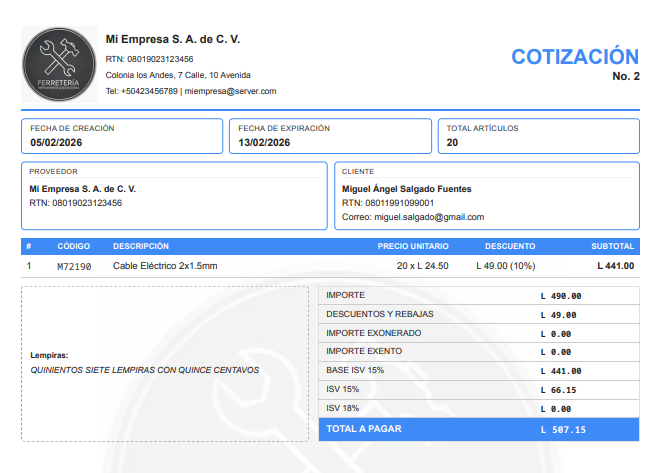Click the BASE ISV 15% value L 441.00
This screenshot has width=669, height=473.
point(561,371)
